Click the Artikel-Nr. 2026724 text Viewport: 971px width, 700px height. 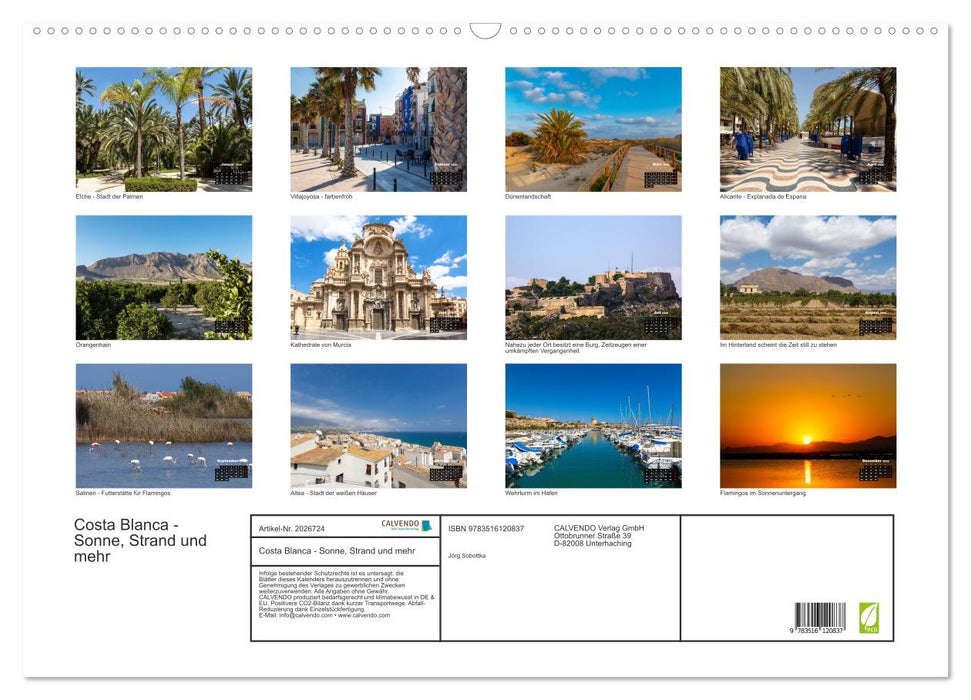point(292,527)
